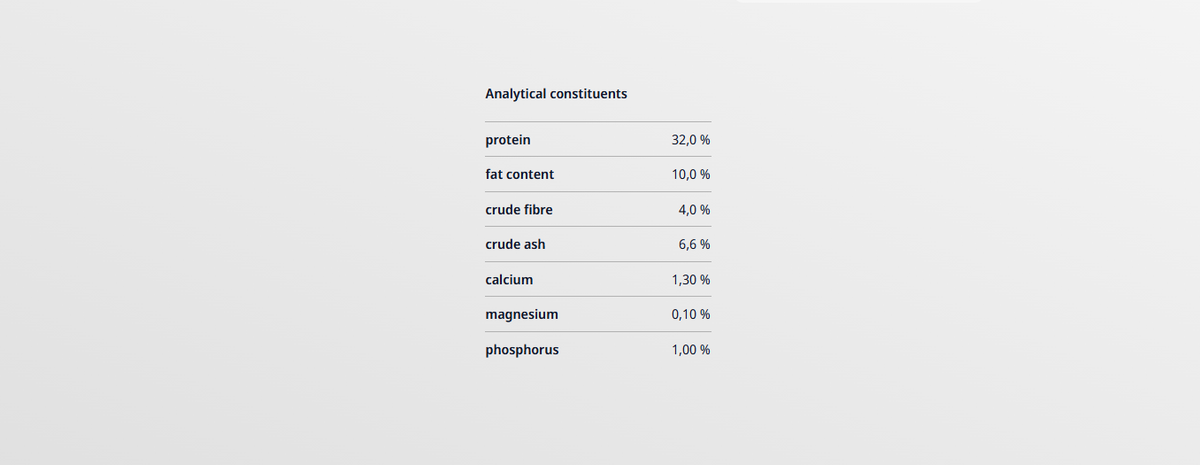Click the 0,10 % magnesium value

pyautogui.click(x=691, y=314)
